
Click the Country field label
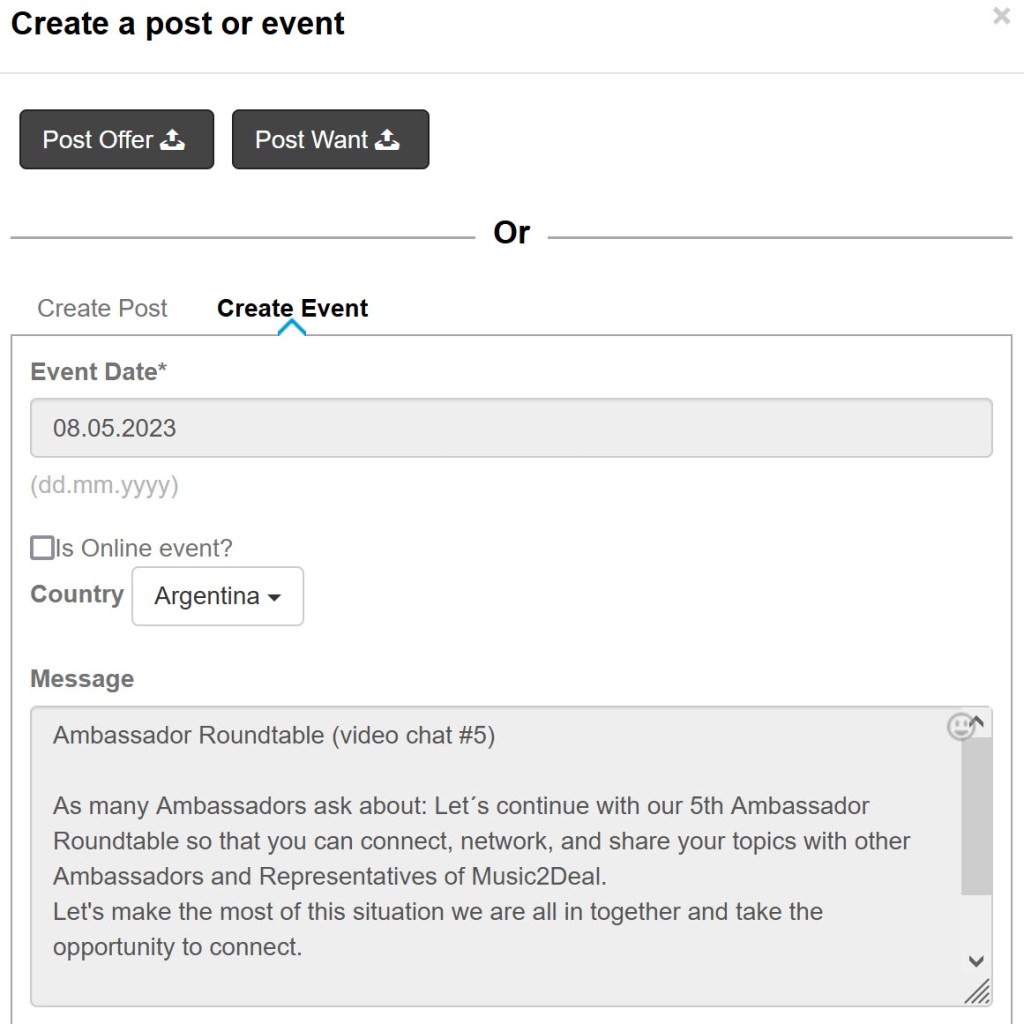(77, 594)
